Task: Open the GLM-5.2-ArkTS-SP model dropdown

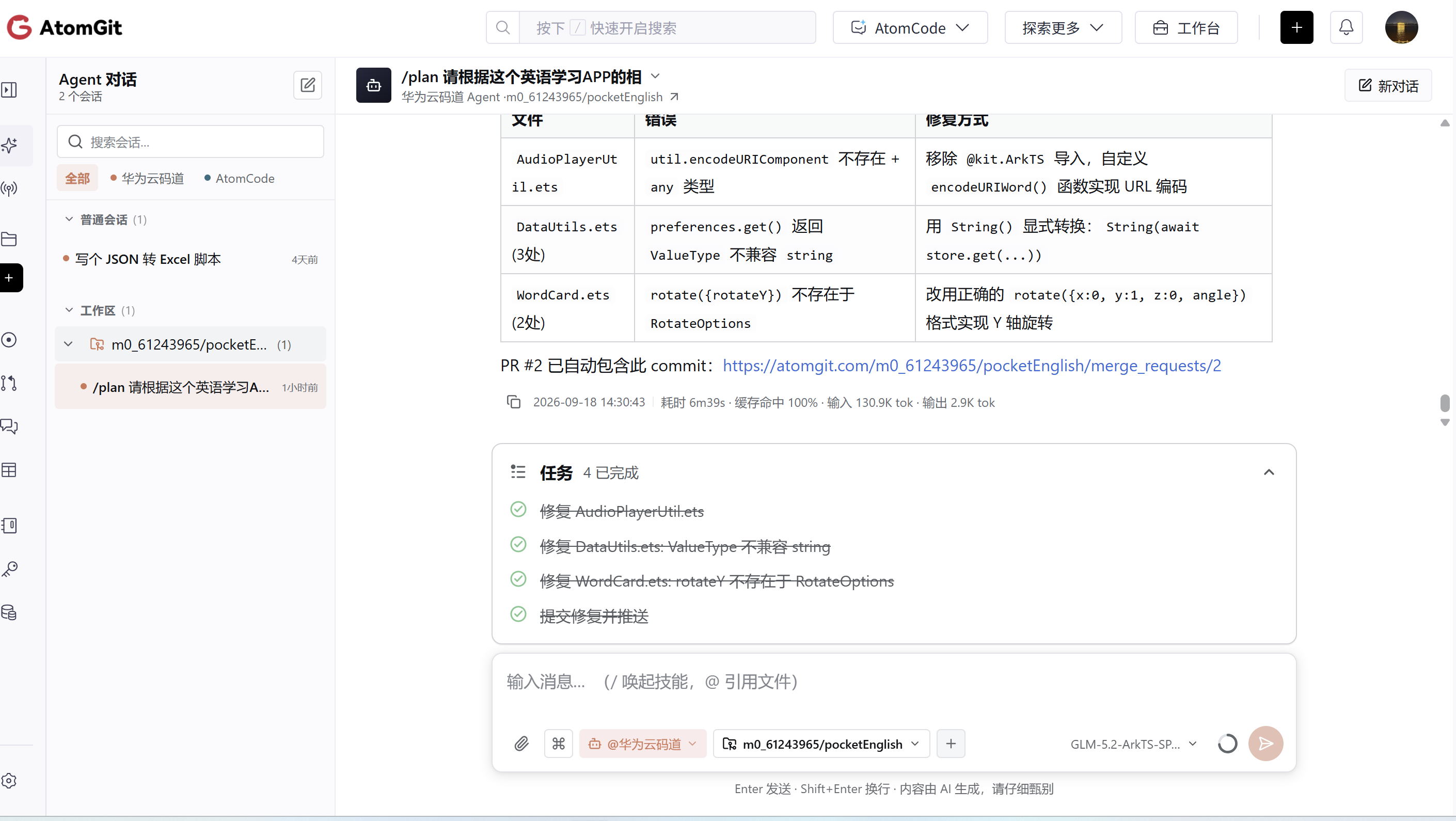Action: (1133, 743)
